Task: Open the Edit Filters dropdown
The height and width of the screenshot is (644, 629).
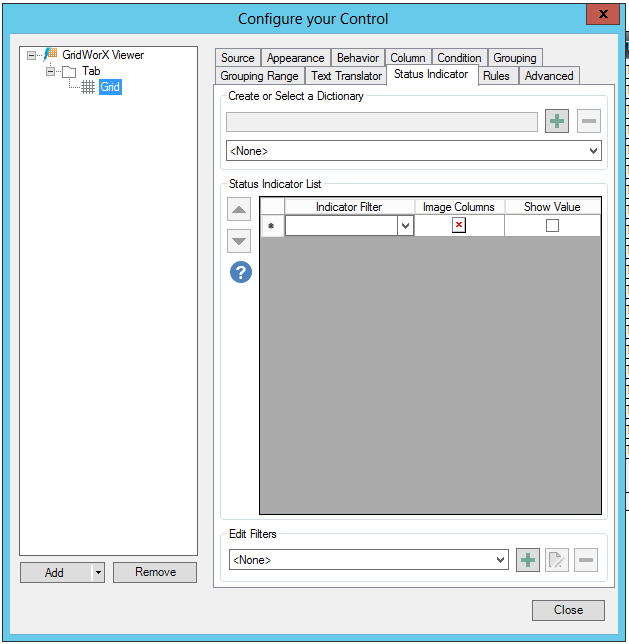Action: (x=368, y=560)
